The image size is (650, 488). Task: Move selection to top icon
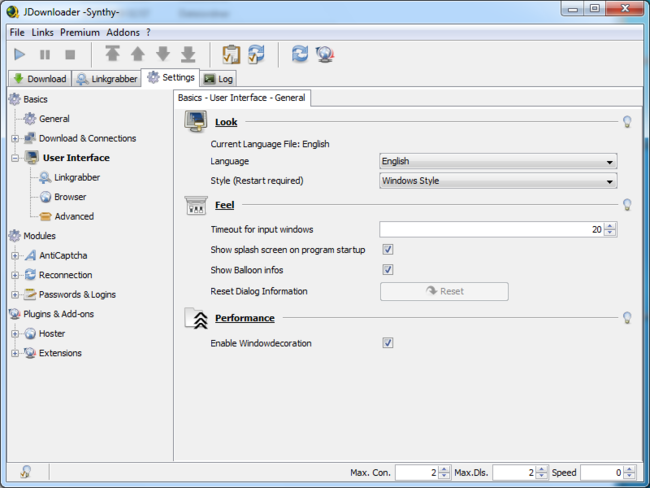[112, 54]
